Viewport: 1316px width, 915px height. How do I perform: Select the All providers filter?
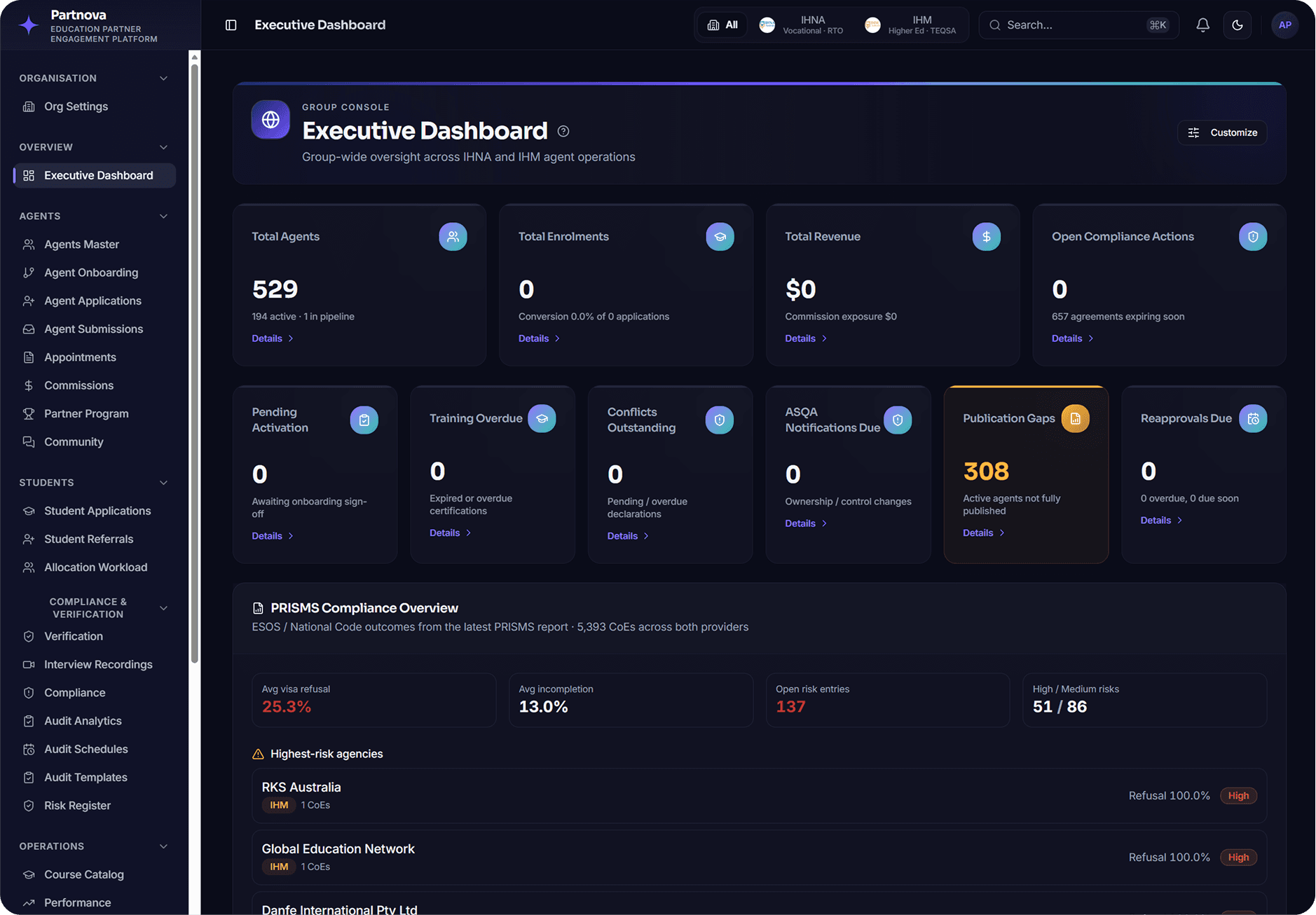pyautogui.click(x=722, y=25)
